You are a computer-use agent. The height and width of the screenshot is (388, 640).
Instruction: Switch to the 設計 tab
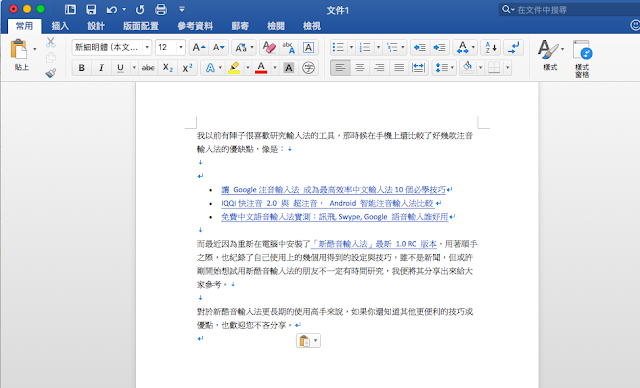click(x=96, y=26)
